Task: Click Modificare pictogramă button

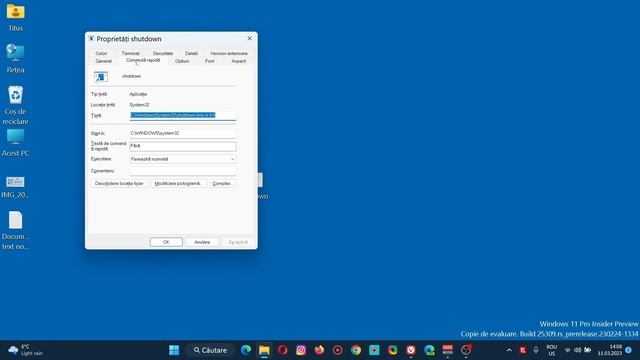Action: point(178,184)
